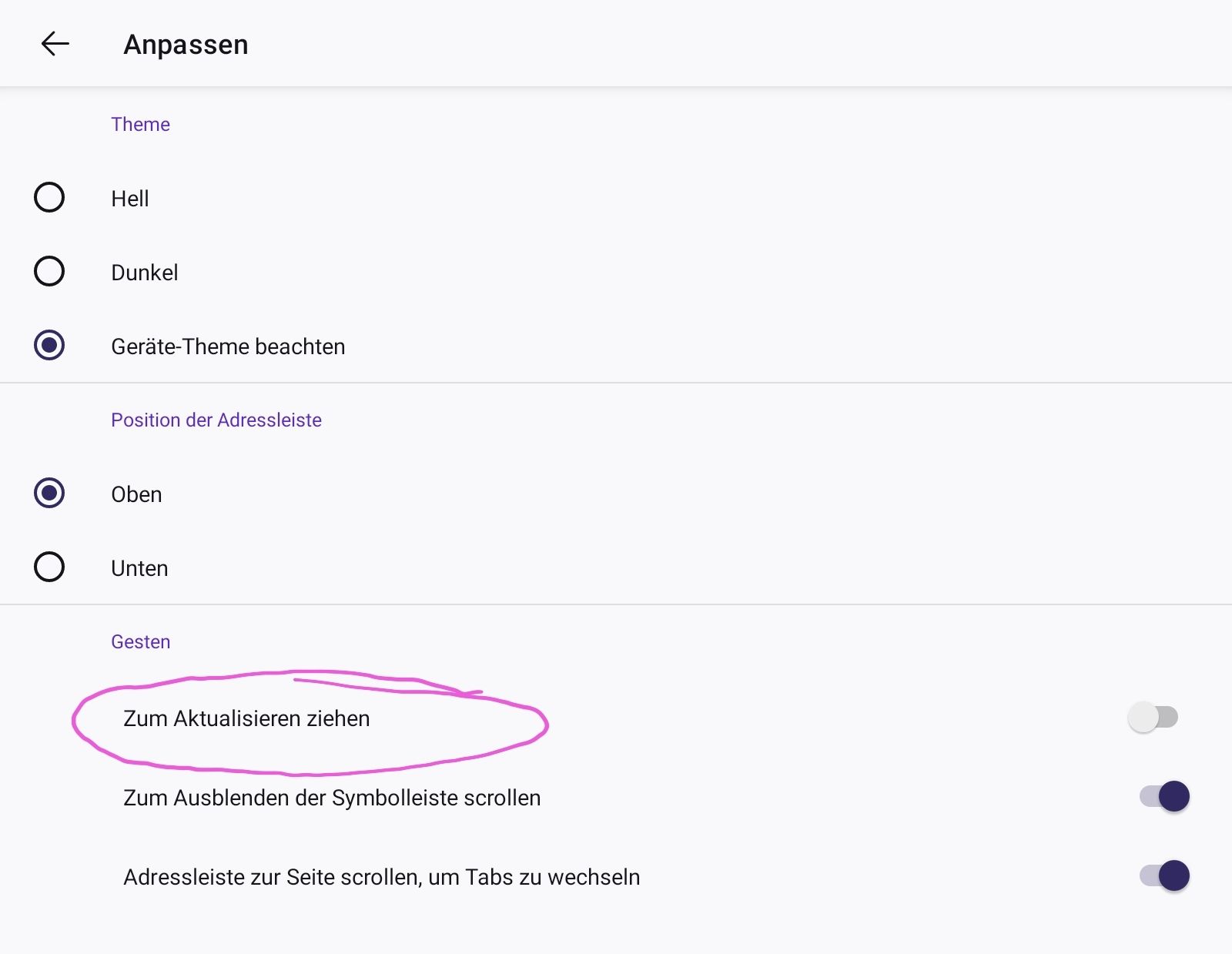Click the Dunkel text label
Viewport: 1232px width, 954px height.
tap(145, 273)
